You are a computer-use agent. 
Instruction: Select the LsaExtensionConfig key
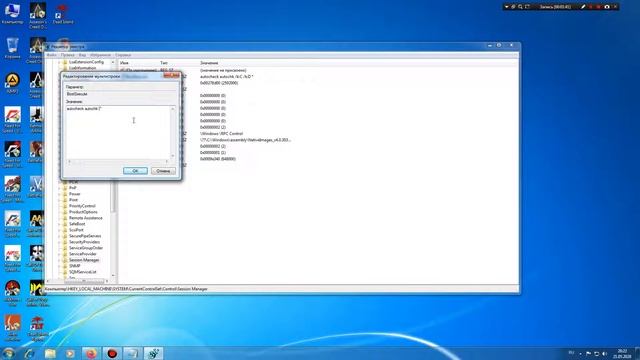click(x=86, y=62)
